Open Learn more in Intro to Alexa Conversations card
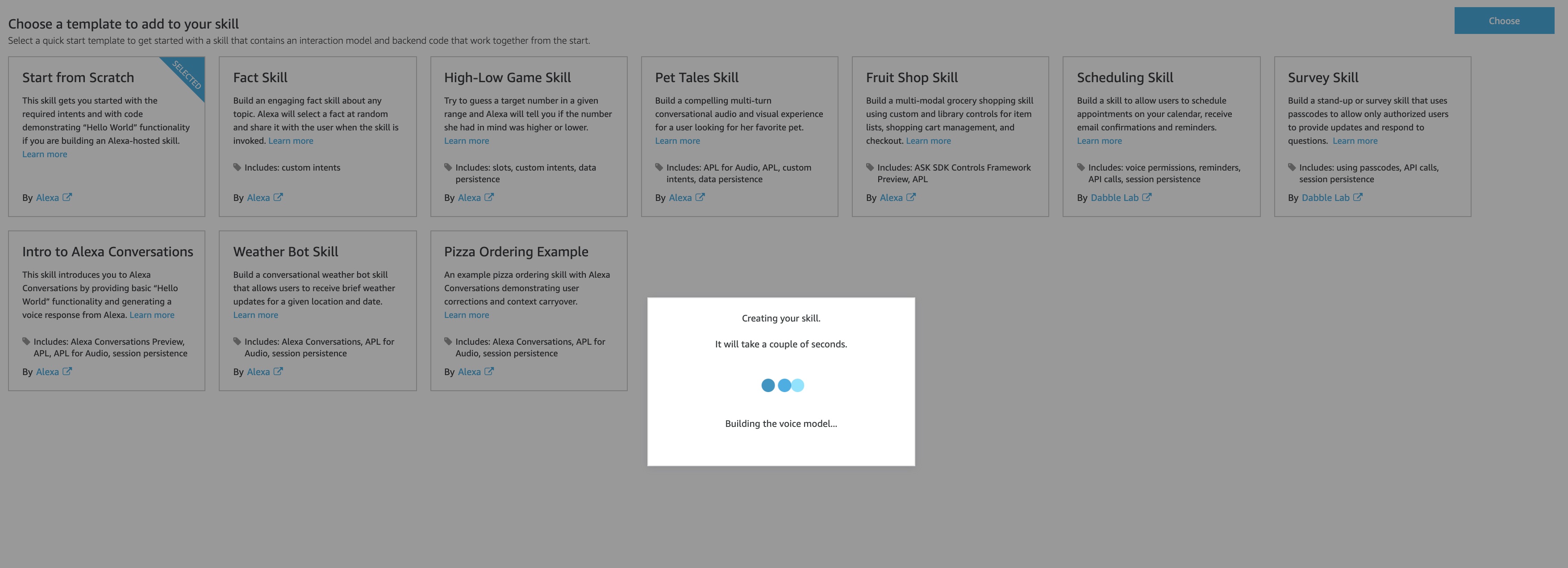Screen dimensions: 1568x568 151,315
